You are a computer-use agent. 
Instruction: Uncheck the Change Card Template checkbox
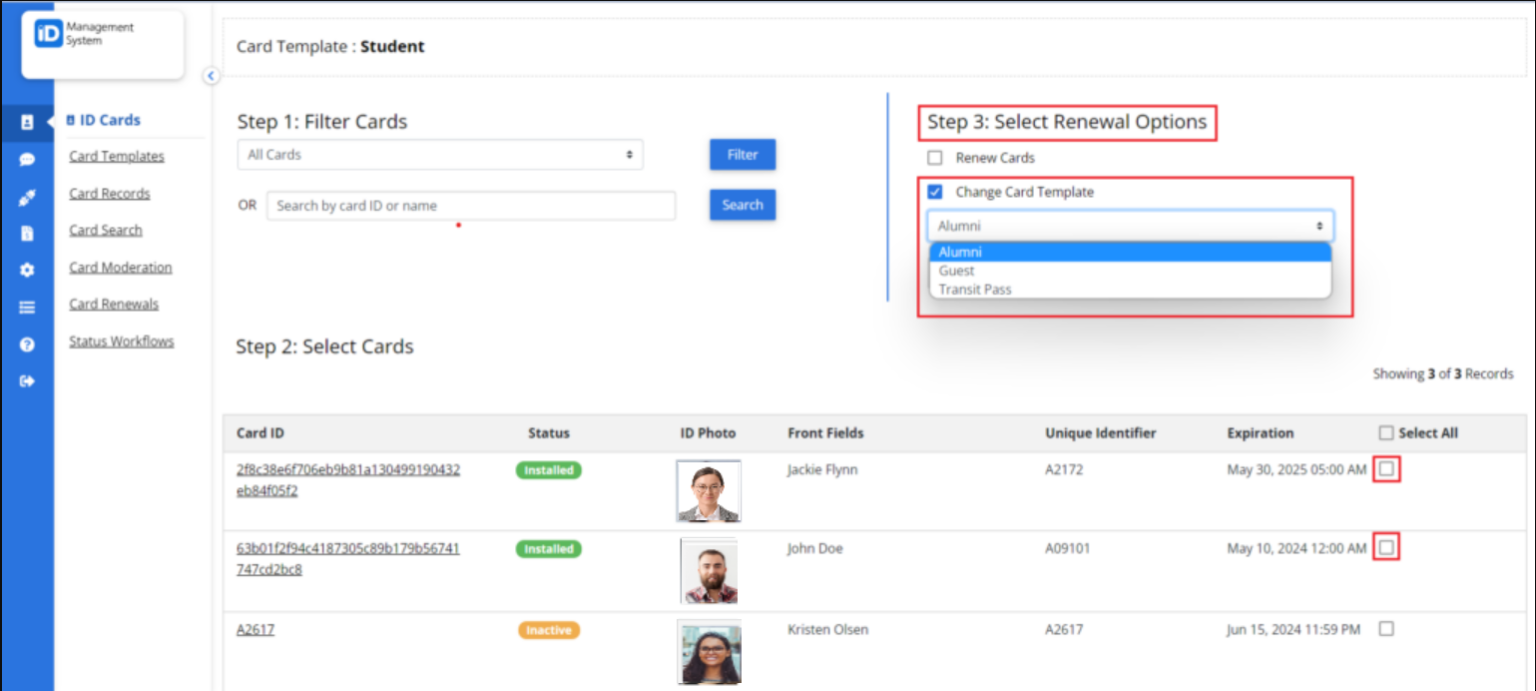coord(935,191)
